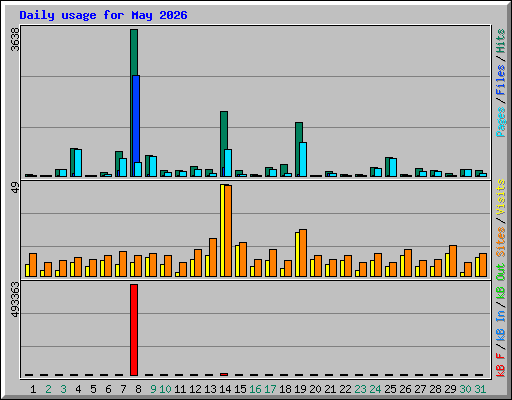Click the green 'Hits' legend label
The image size is (512, 400).
point(501,41)
